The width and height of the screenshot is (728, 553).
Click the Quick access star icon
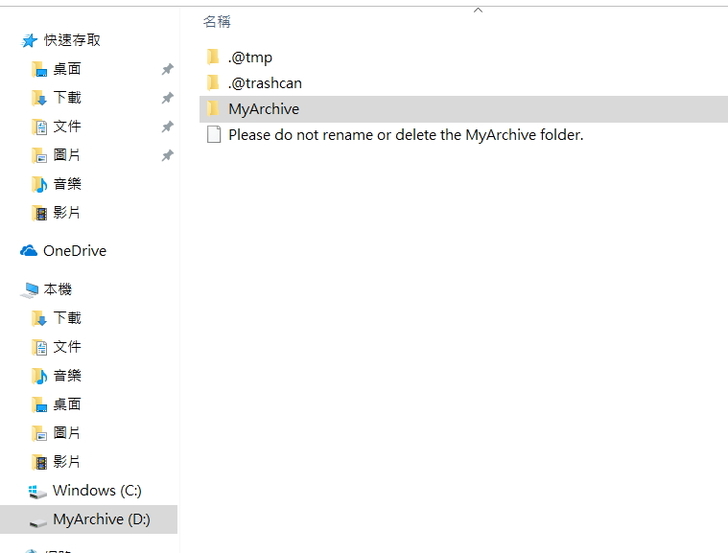(29, 40)
